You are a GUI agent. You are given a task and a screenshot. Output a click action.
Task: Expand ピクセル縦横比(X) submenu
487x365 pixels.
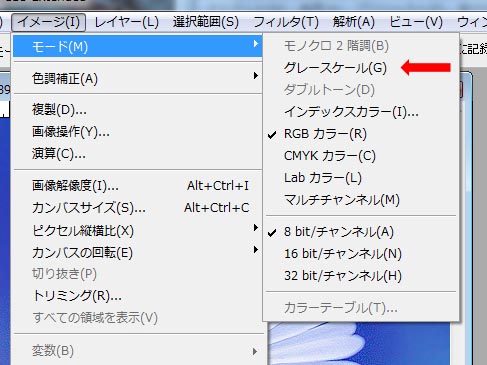click(137, 231)
